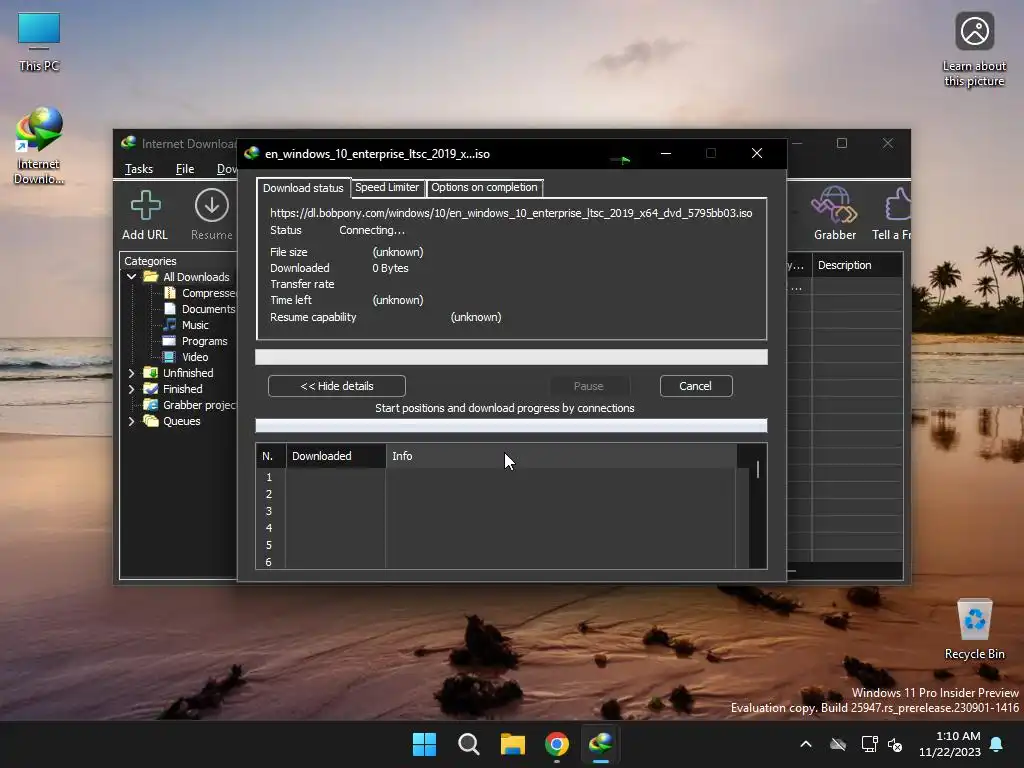
Task: Click the taskbar clock and date
Action: click(x=949, y=744)
